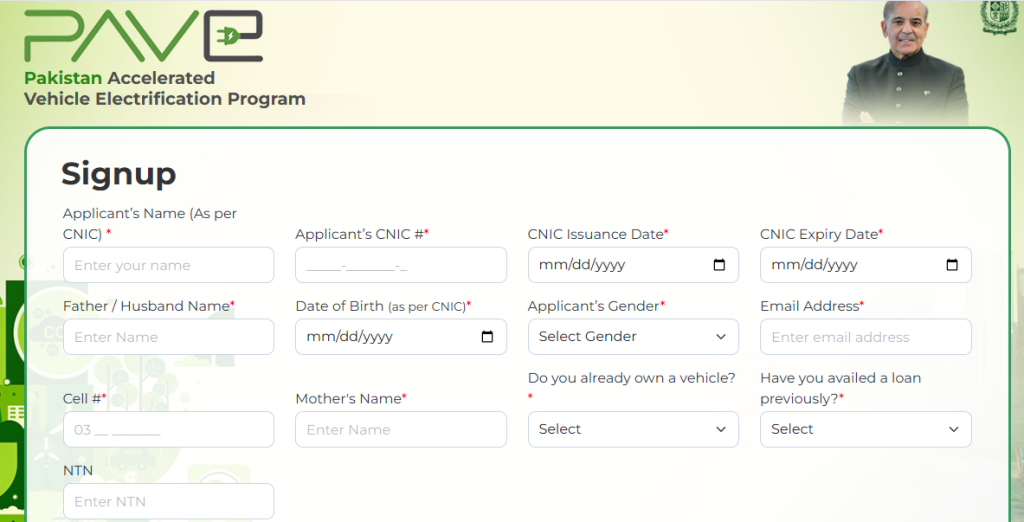Open the previous loan Select dropdown

(865, 429)
